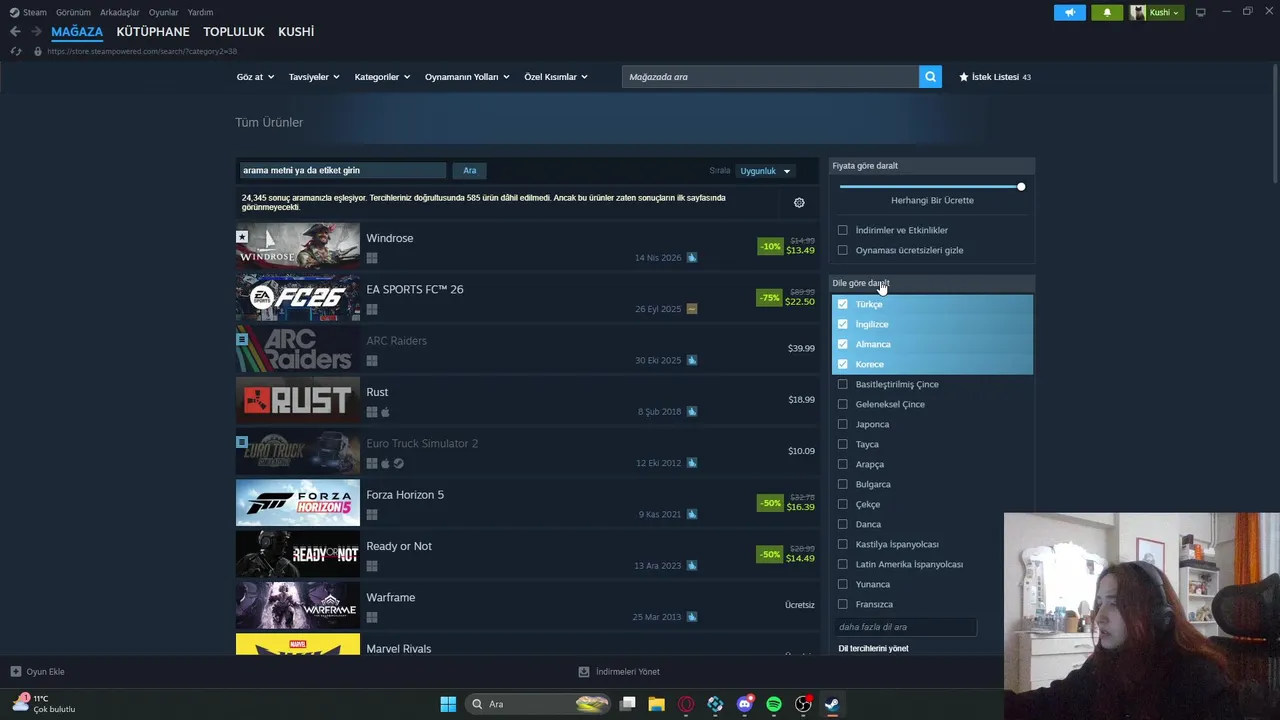Click Oyun Ekle at the bottom

click(37, 672)
